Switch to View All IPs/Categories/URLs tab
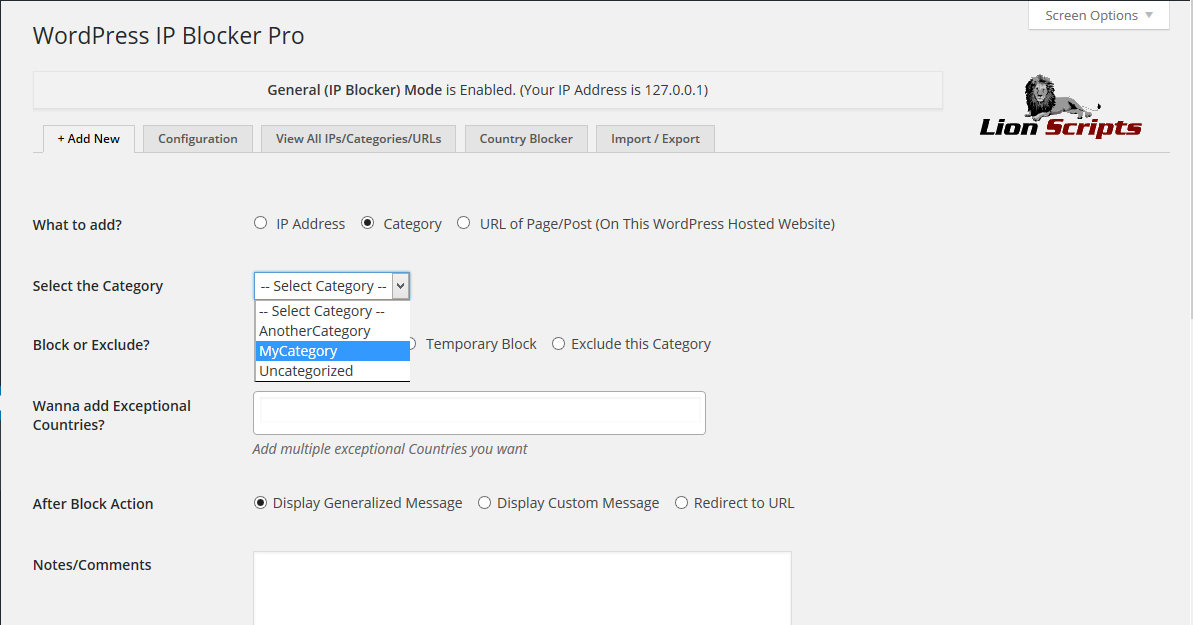The height and width of the screenshot is (625, 1193). tap(358, 139)
